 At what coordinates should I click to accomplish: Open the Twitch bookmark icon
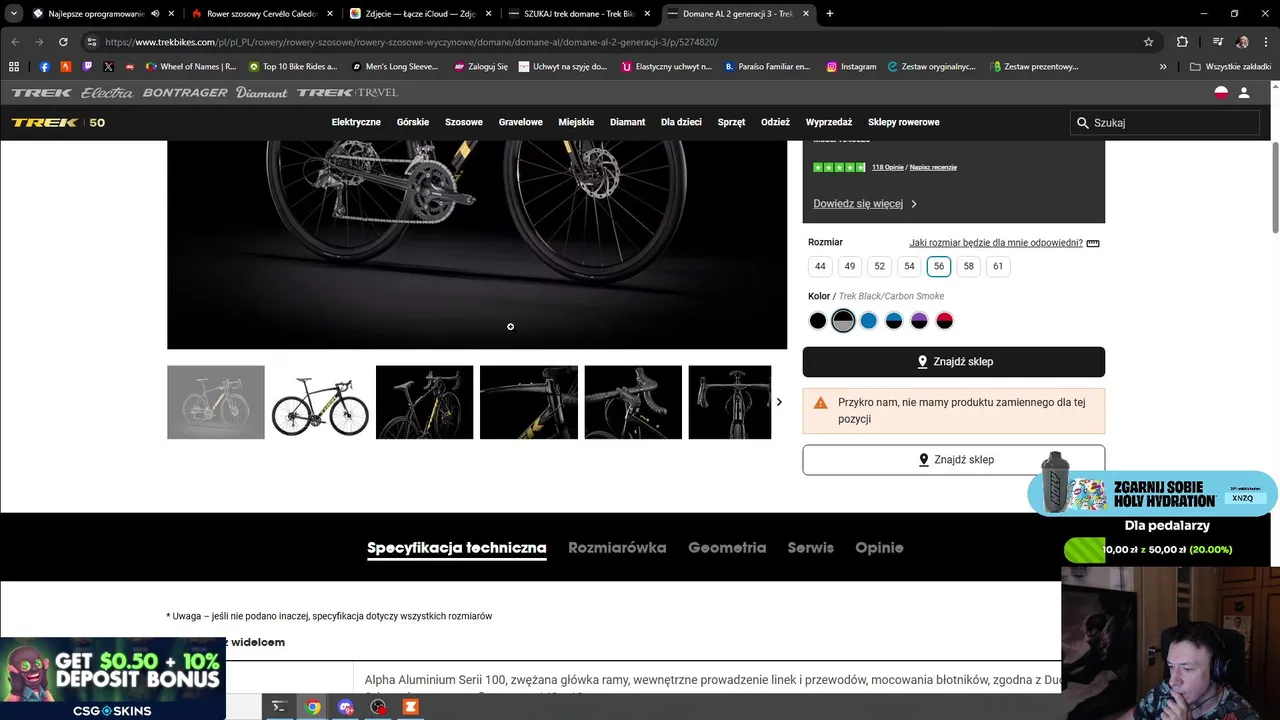(x=87, y=67)
